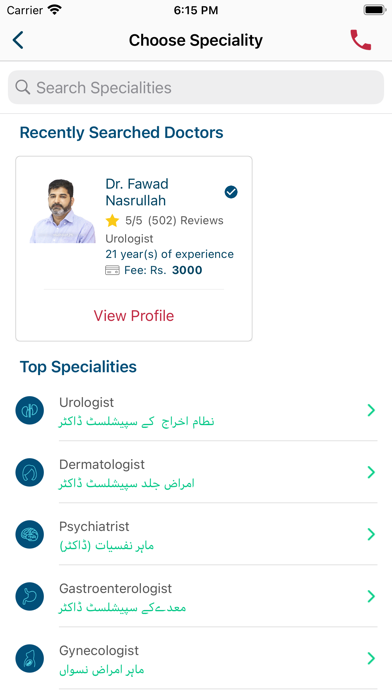392x696 pixels.
Task: Tap the Gastroenterologist stomach icon
Action: point(29,597)
